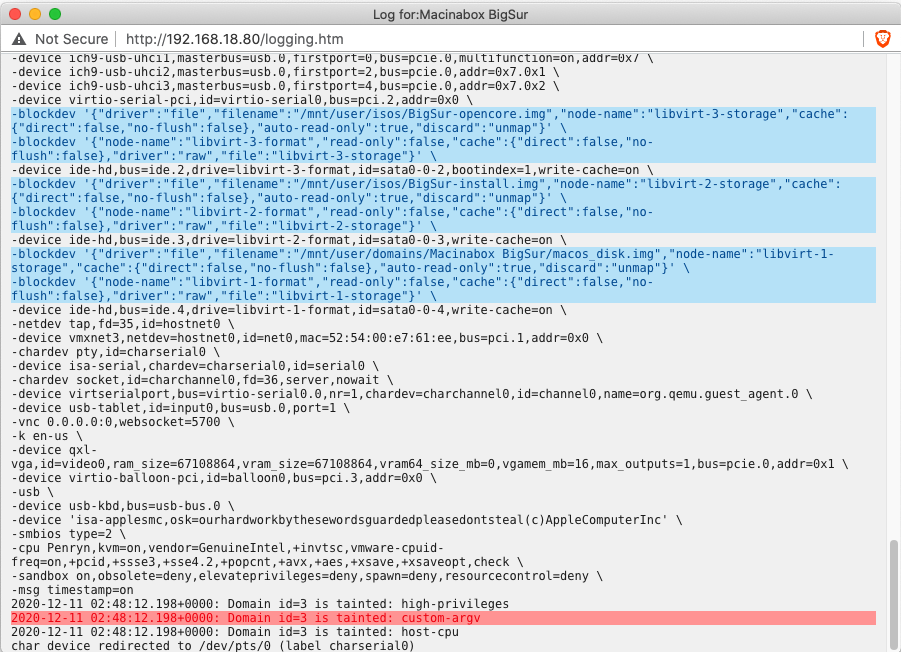Maximize the window with green button
Screen dimensions: 901x652
tap(55, 14)
